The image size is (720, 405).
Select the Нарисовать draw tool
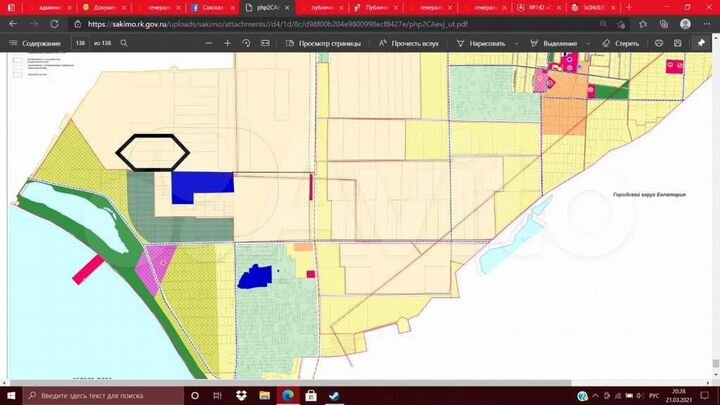point(481,43)
